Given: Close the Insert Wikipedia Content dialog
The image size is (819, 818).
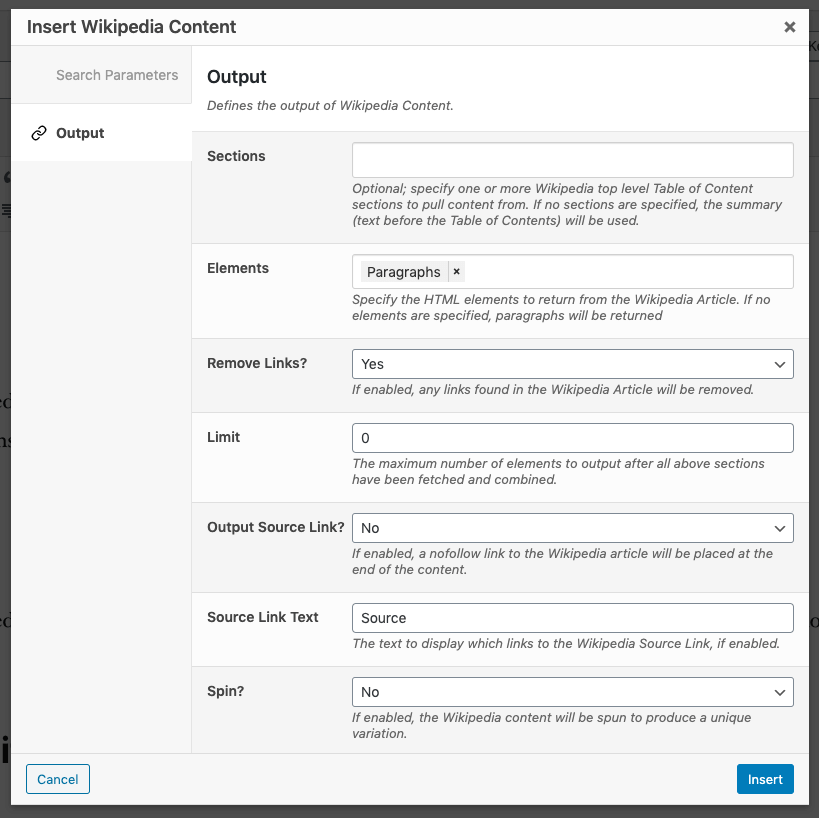Looking at the screenshot, I should [789, 27].
